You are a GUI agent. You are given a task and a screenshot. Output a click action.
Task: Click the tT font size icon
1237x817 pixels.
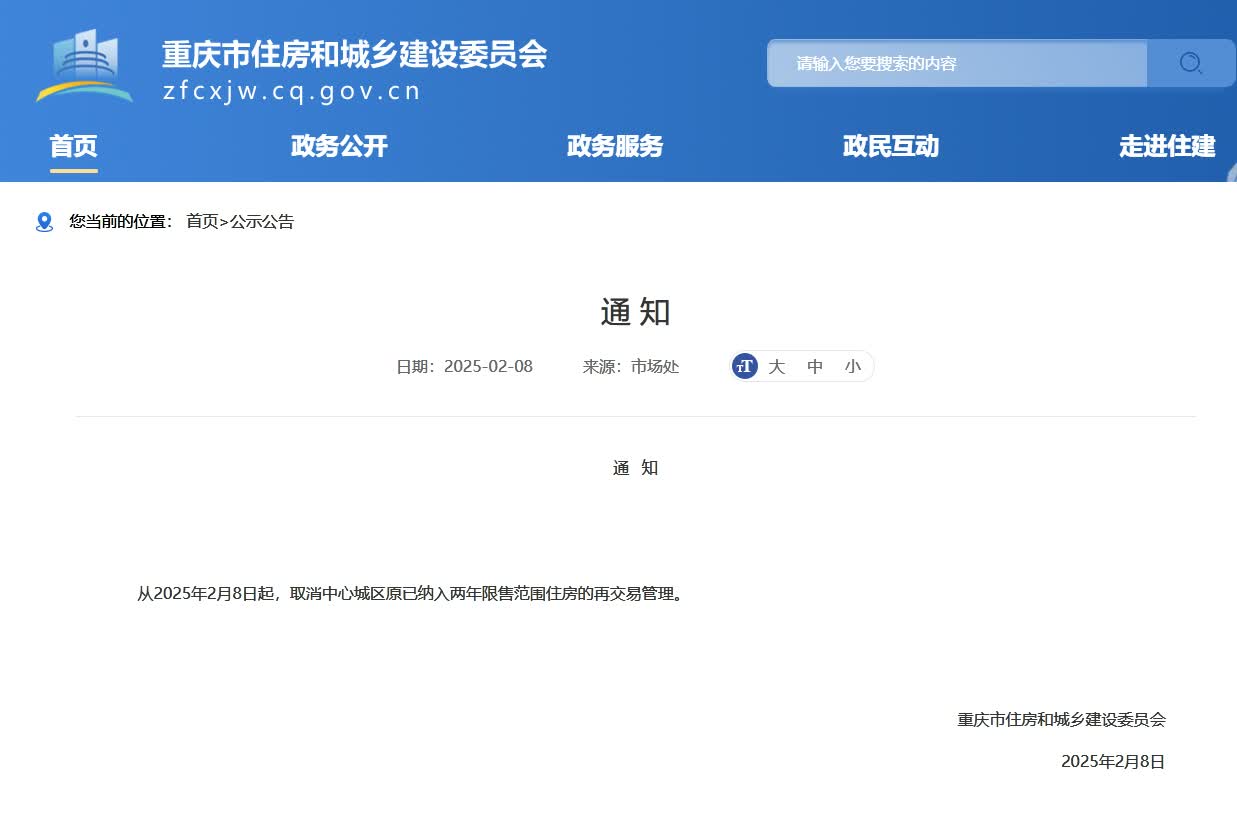point(745,366)
